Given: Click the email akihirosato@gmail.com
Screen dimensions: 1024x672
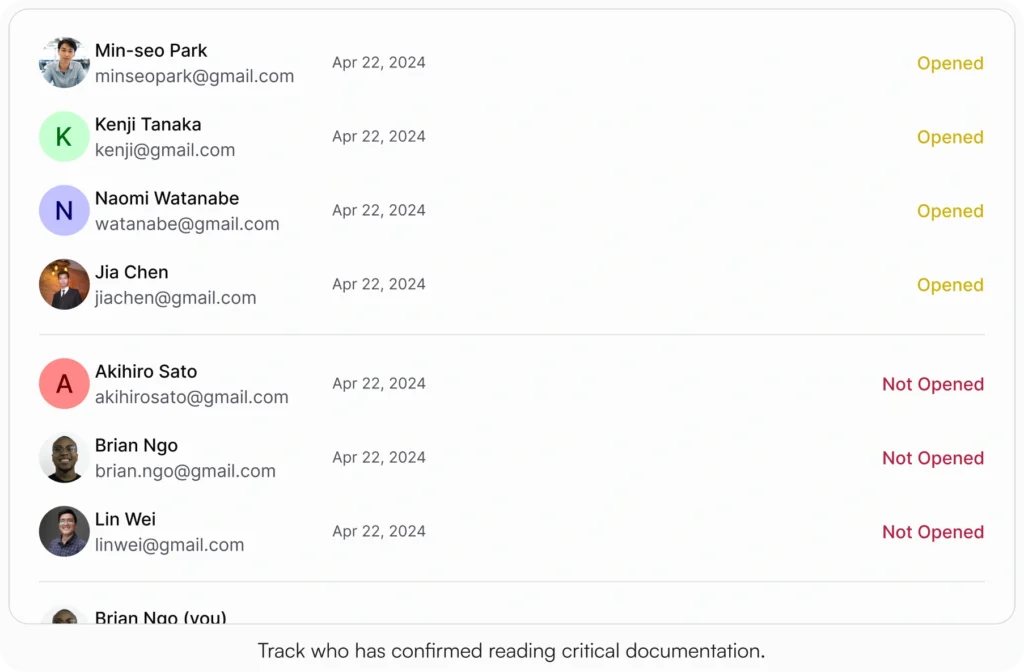Looking at the screenshot, I should [192, 397].
